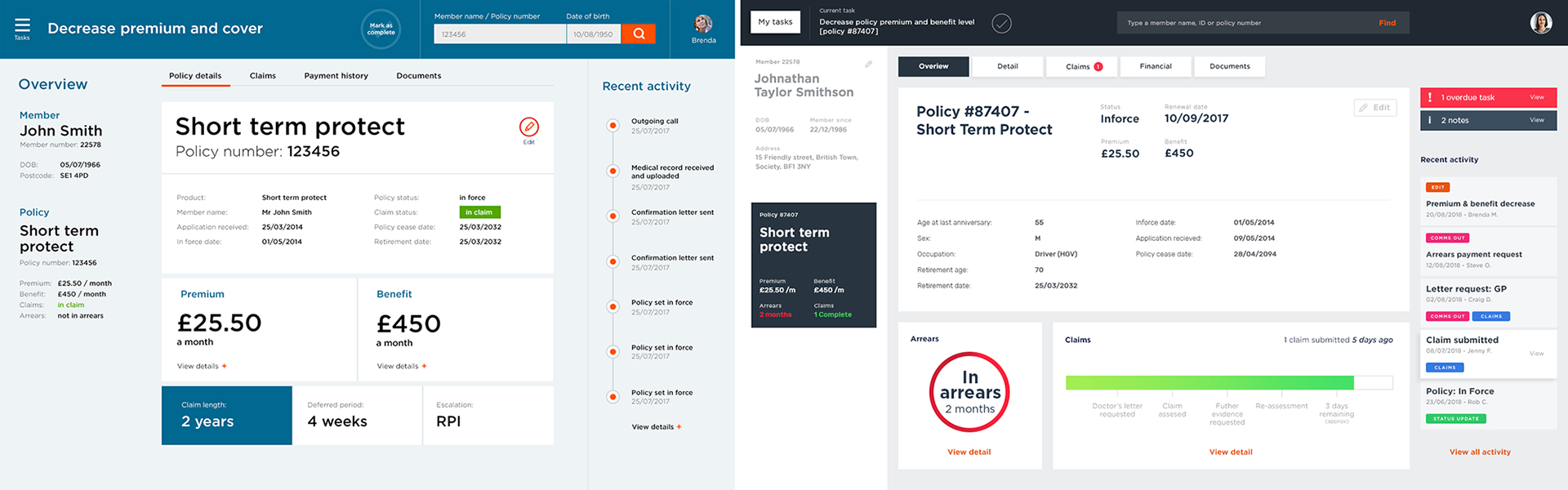The height and width of the screenshot is (490, 1568).
Task: Open the Premium & benefit decrease activity card
Action: [1488, 201]
